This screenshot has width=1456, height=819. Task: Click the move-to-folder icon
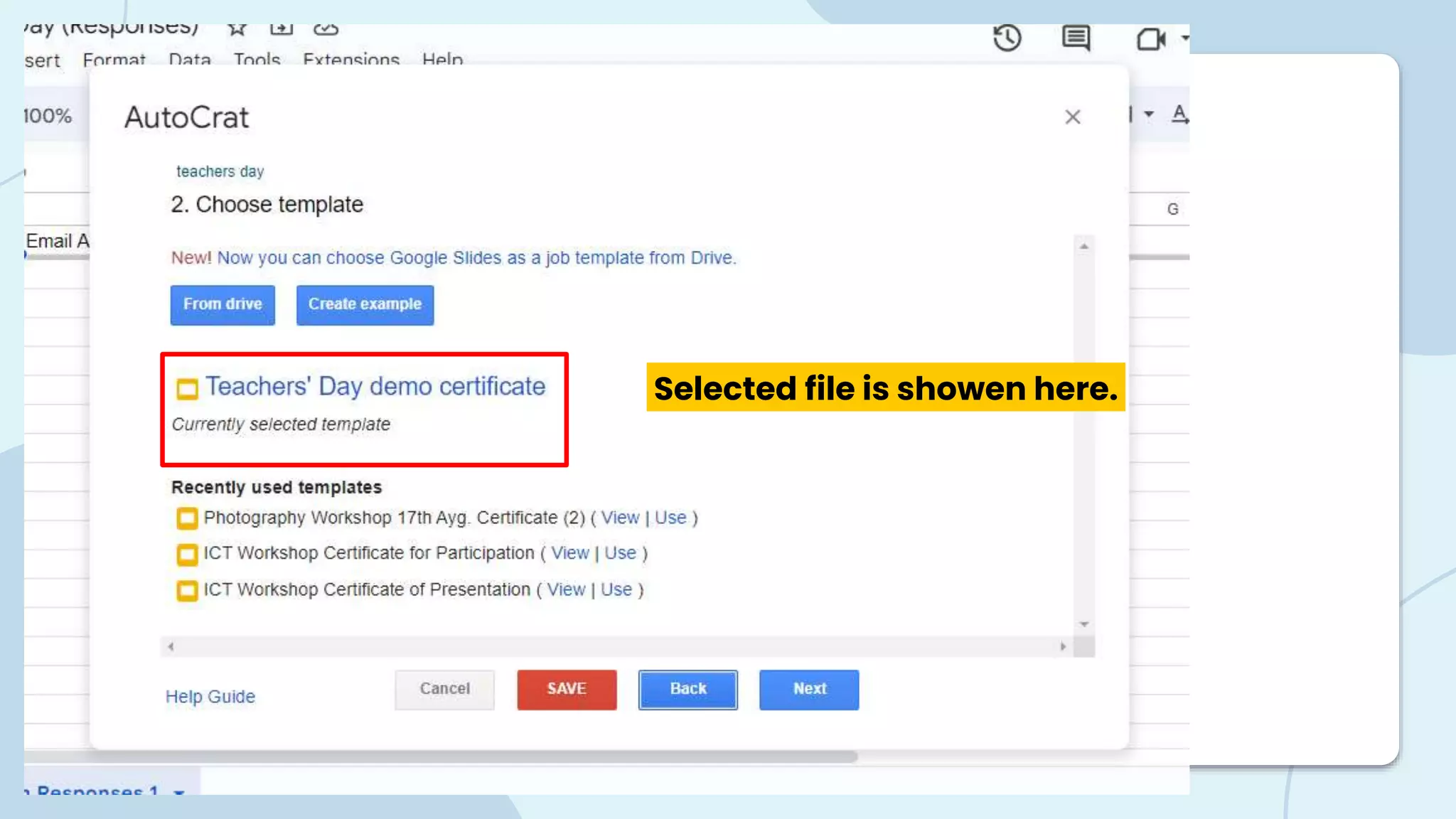click(282, 28)
